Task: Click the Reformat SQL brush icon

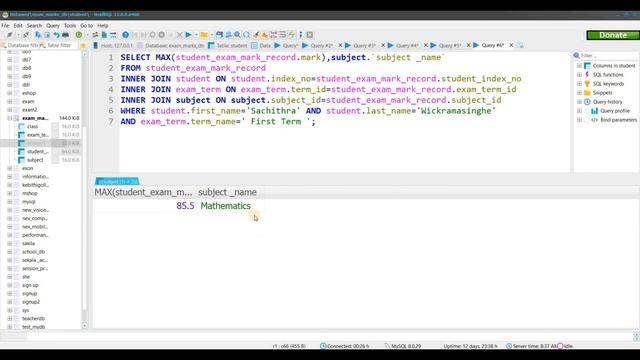Action: (x=256, y=35)
